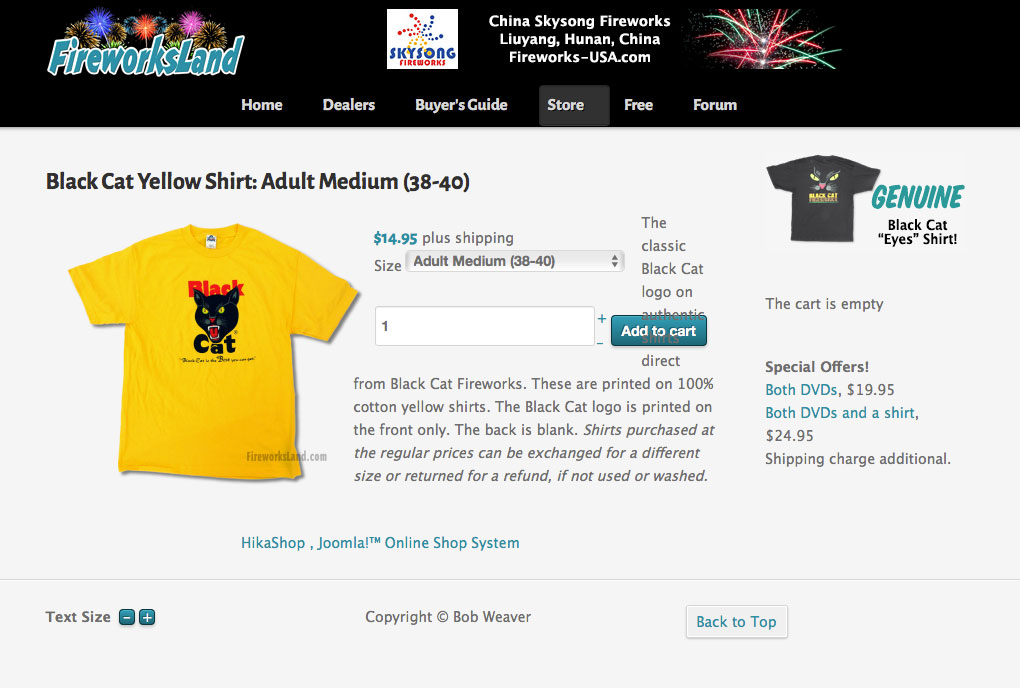Click the Add to cart button

pyautogui.click(x=658, y=330)
